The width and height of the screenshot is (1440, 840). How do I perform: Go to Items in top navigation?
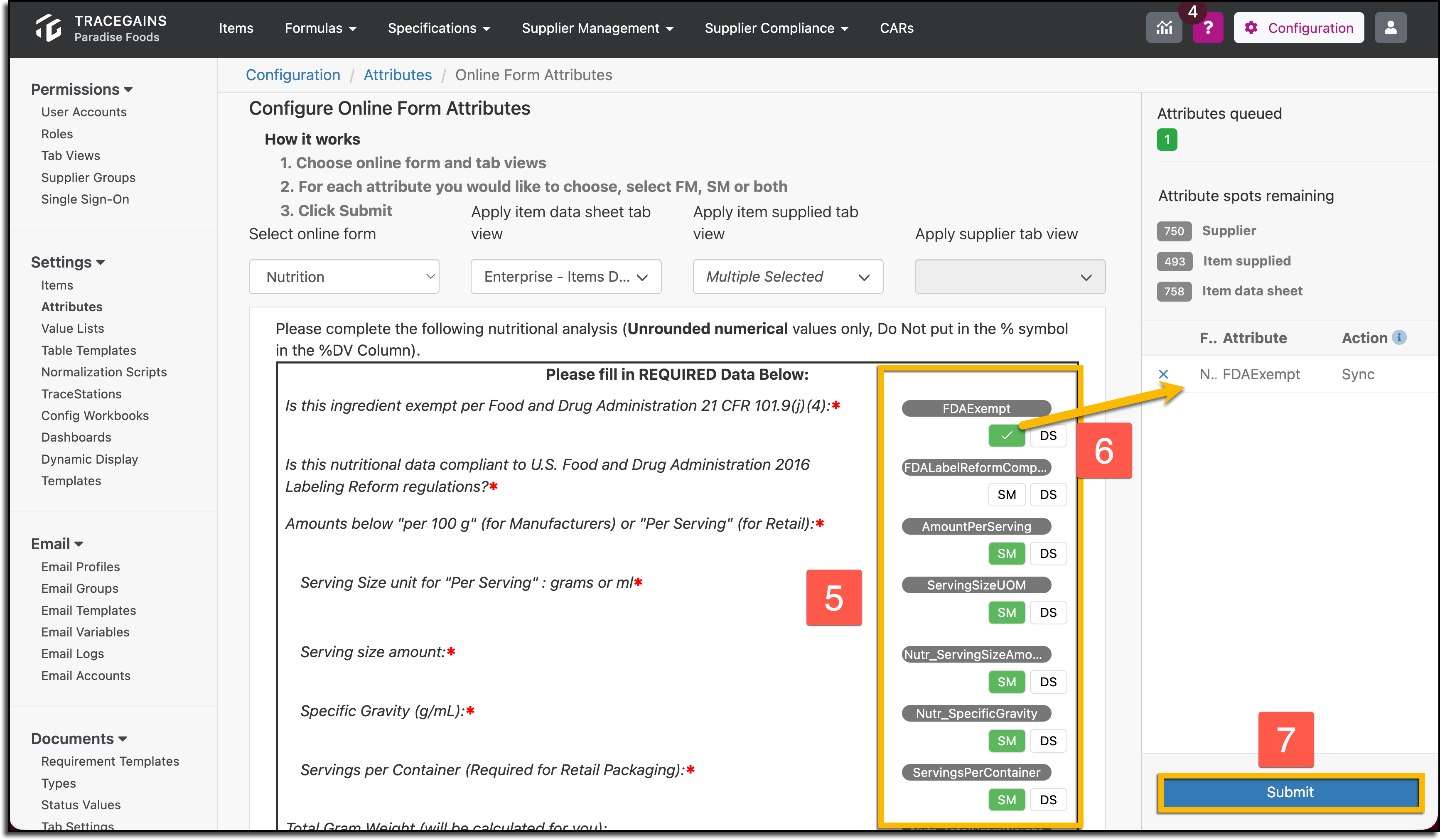coord(236,28)
